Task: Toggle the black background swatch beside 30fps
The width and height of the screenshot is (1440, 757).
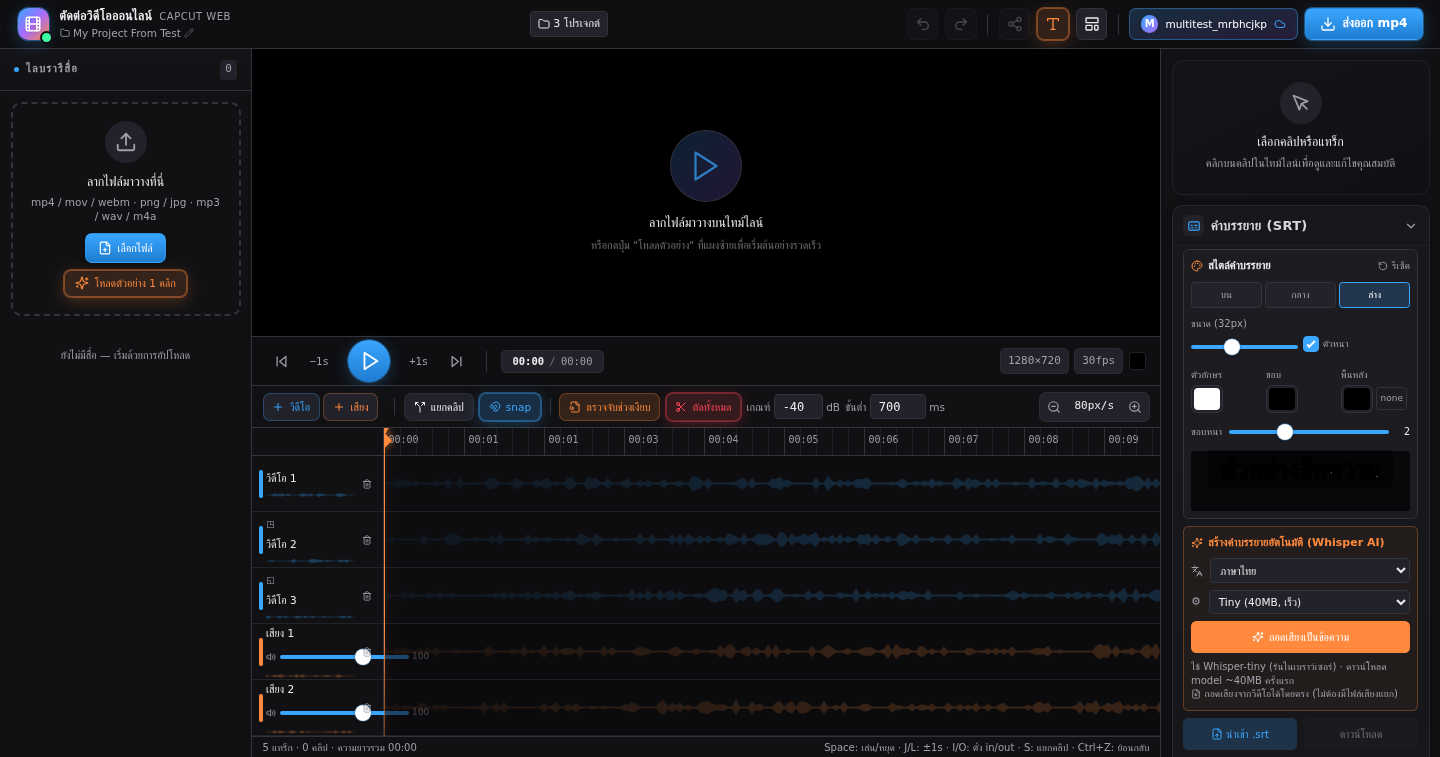Action: pyautogui.click(x=1138, y=361)
